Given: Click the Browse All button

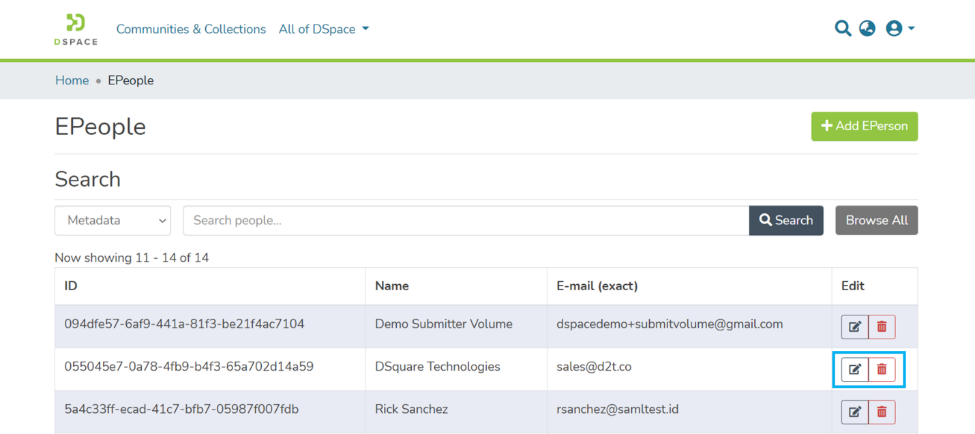Looking at the screenshot, I should coord(876,220).
